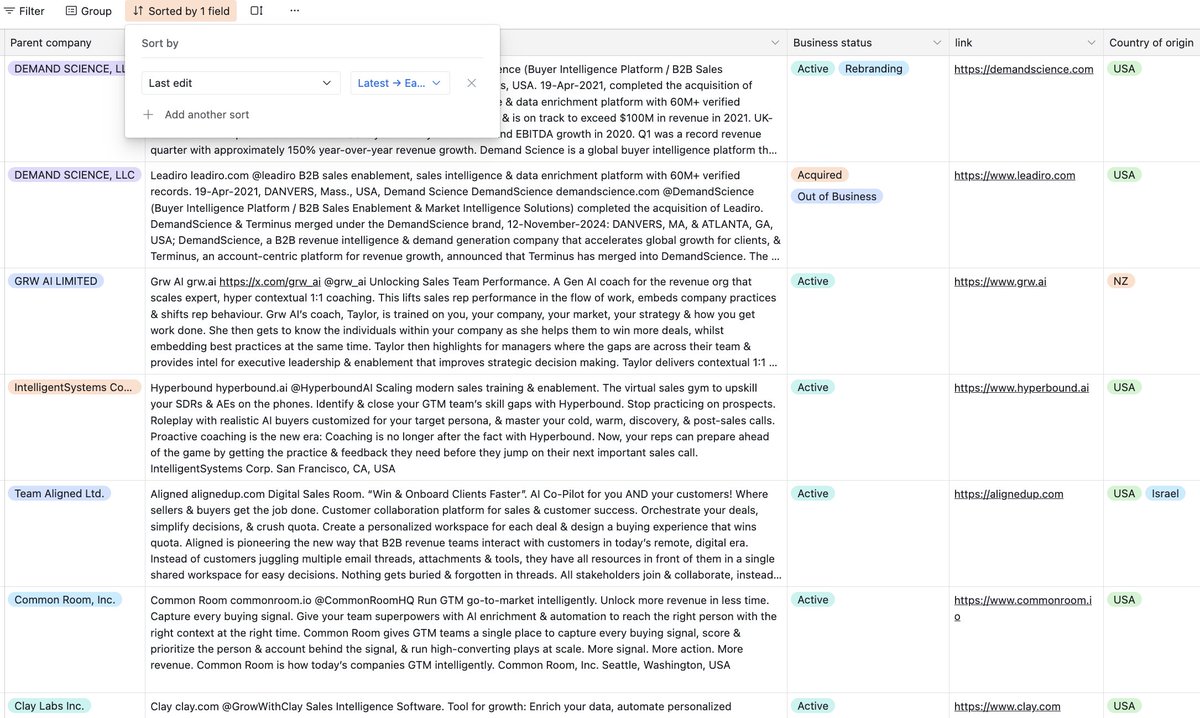Open the www.clay.com link
The width and height of the screenshot is (1200, 718).
tap(1007, 706)
